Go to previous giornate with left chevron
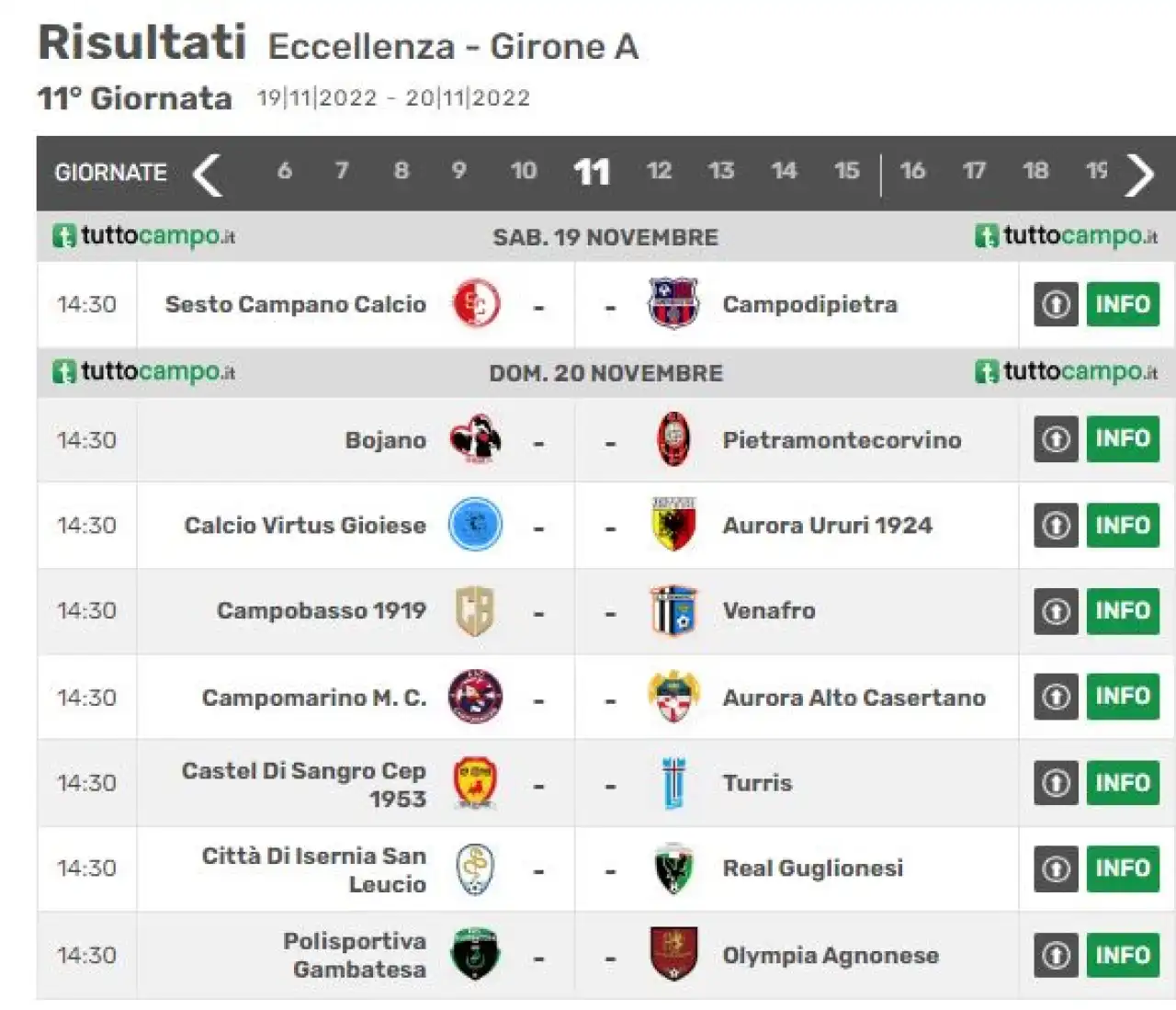 (x=208, y=174)
